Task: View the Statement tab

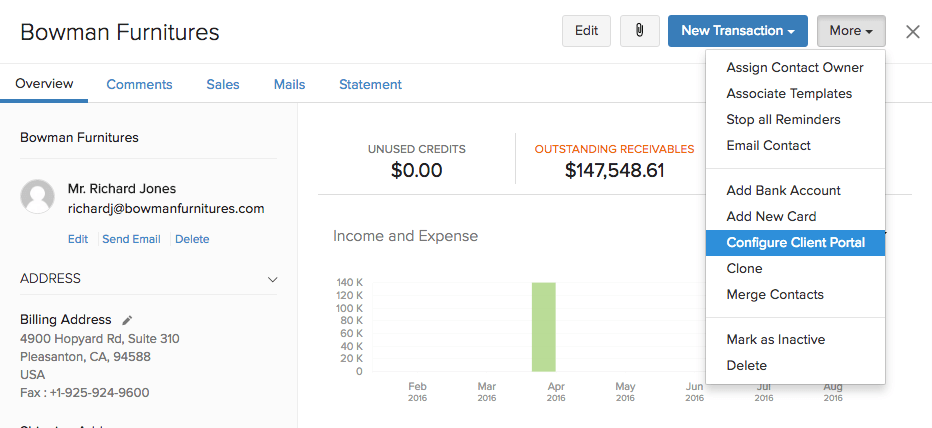Action: coord(370,85)
